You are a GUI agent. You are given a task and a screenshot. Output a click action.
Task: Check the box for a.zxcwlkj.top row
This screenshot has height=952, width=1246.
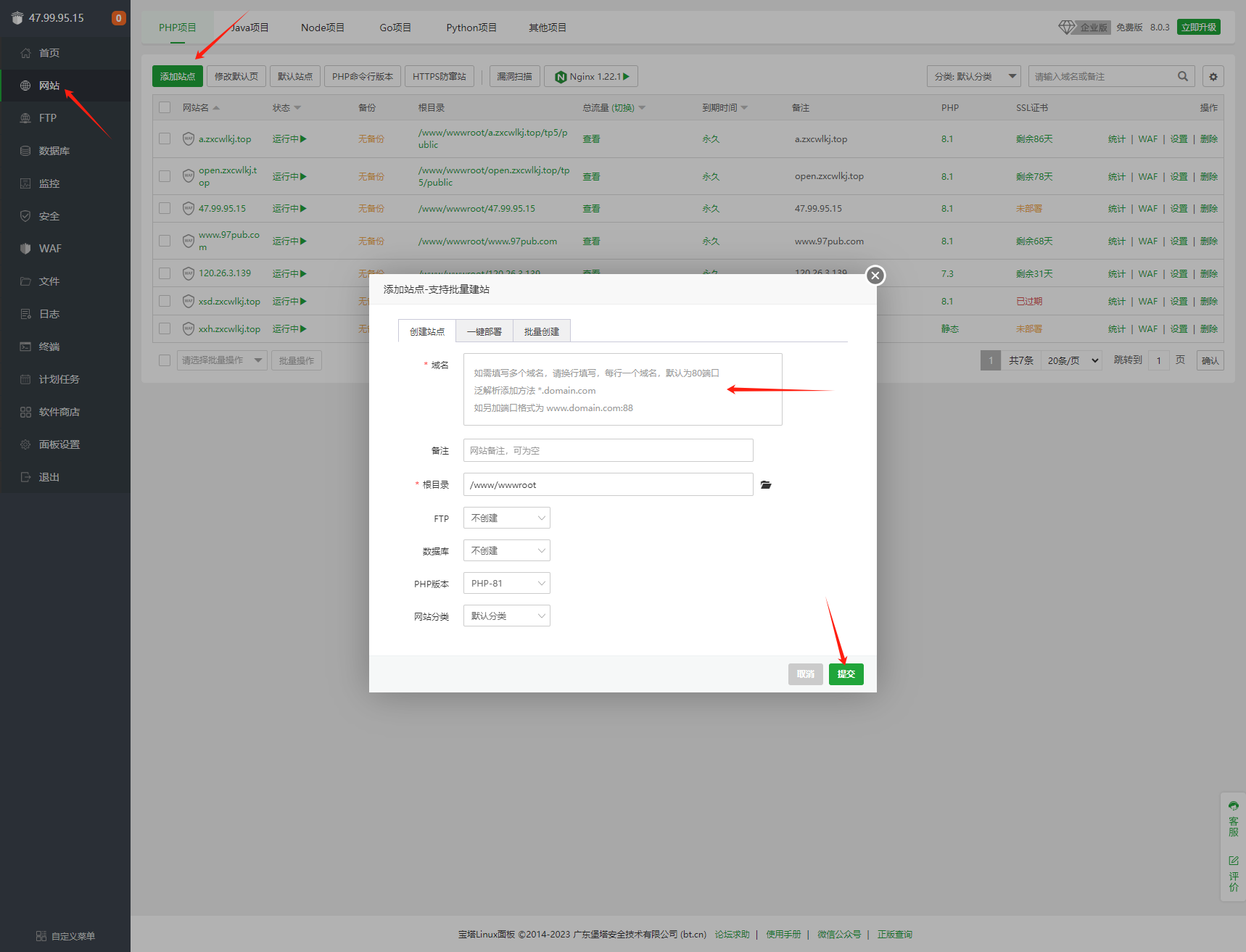coord(165,138)
